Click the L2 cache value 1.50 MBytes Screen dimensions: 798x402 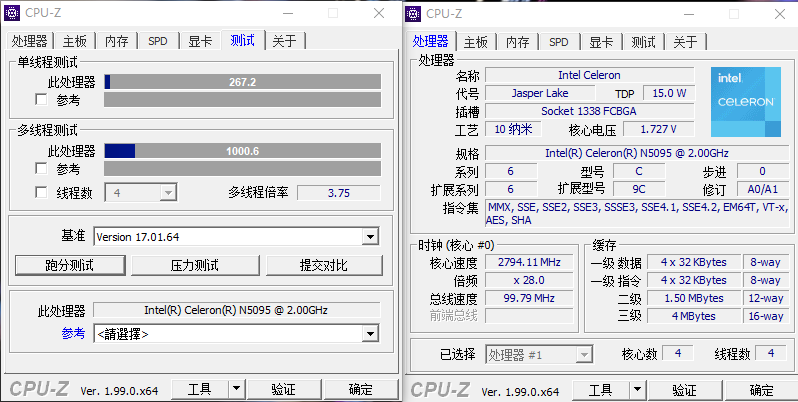694,298
